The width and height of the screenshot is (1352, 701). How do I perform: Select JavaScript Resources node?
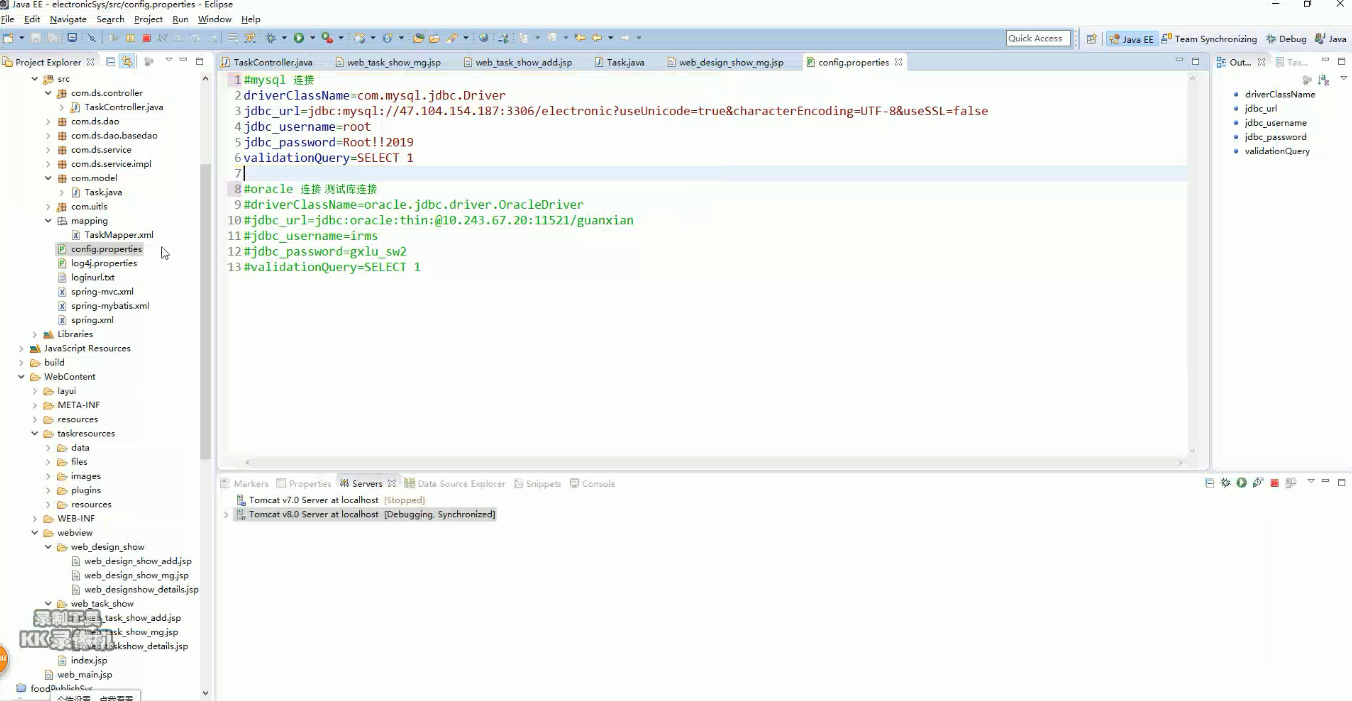click(80, 348)
